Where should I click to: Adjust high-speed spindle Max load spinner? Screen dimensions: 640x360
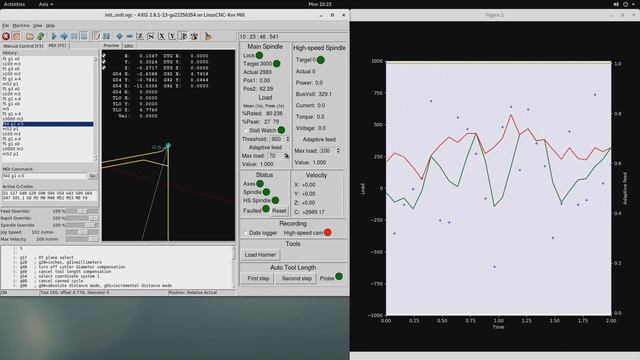click(x=338, y=151)
